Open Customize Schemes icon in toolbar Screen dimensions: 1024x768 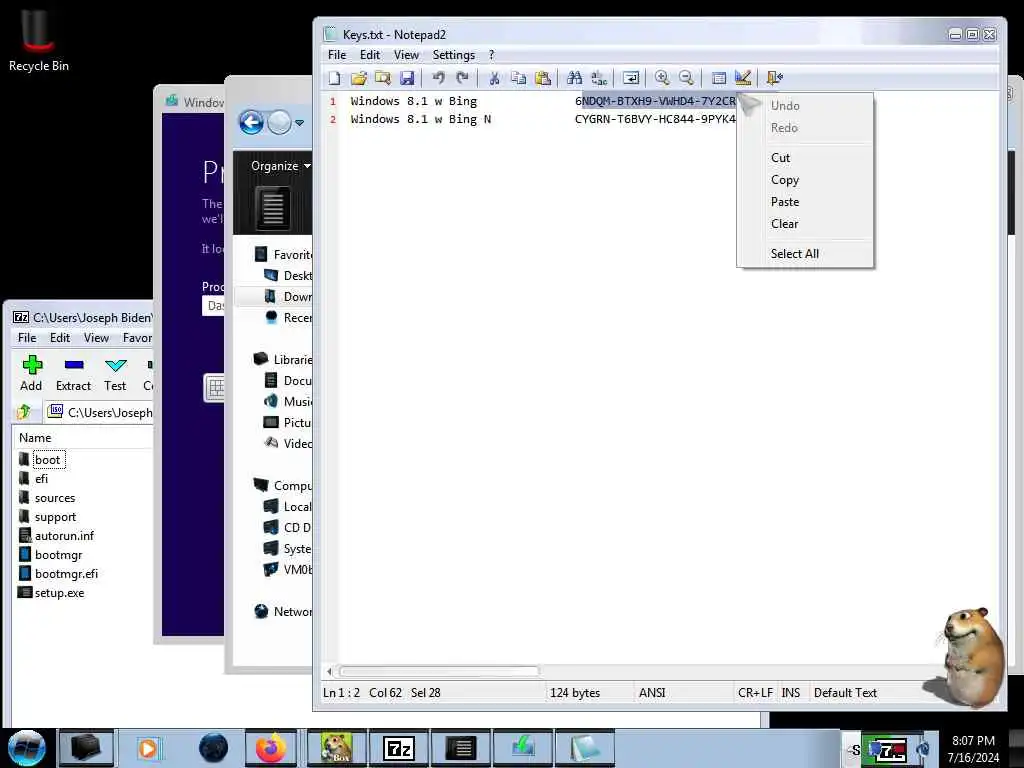743,78
